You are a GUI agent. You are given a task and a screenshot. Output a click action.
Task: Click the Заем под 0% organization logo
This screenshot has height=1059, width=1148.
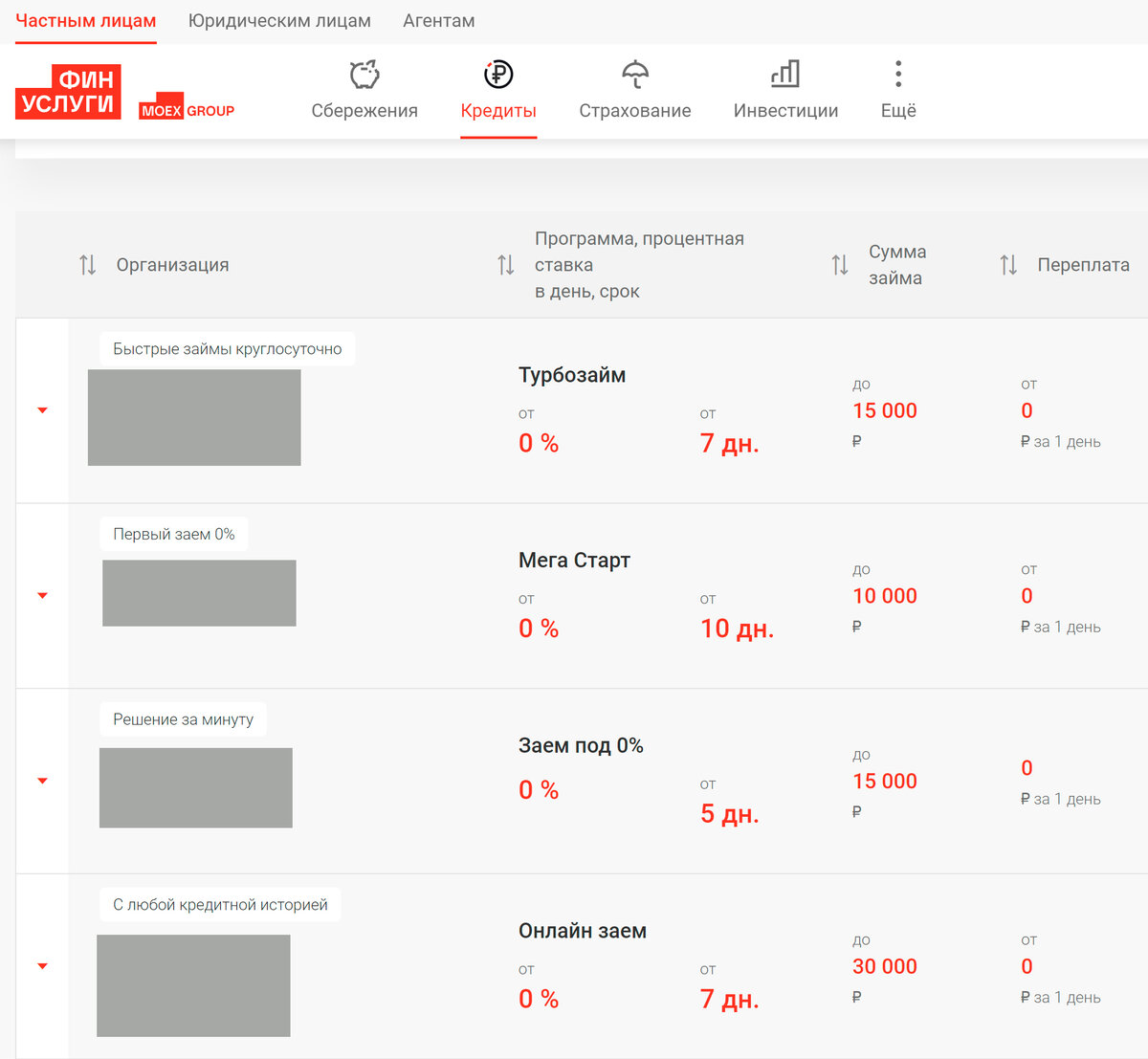pyautogui.click(x=196, y=788)
